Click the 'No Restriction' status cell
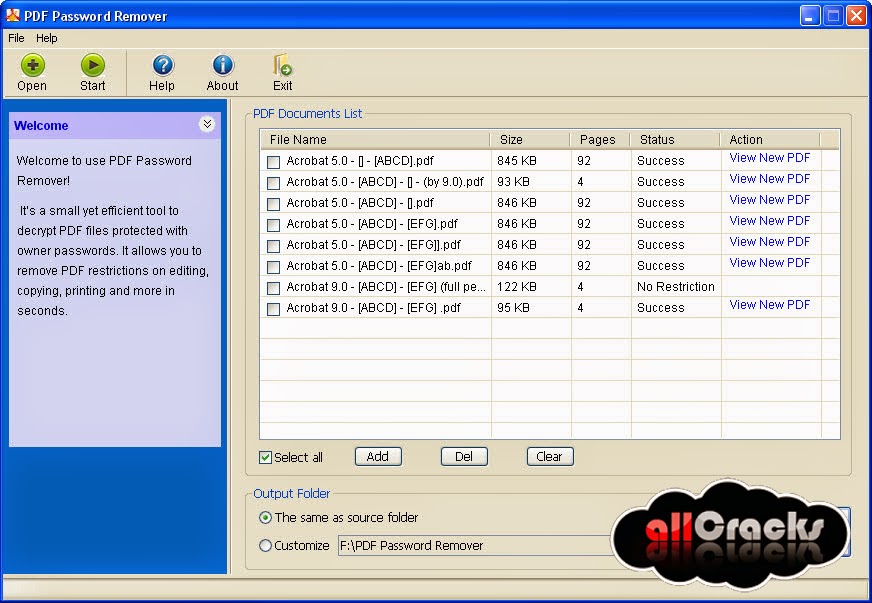Screen dimensions: 872x603 pyautogui.click(x=676, y=287)
